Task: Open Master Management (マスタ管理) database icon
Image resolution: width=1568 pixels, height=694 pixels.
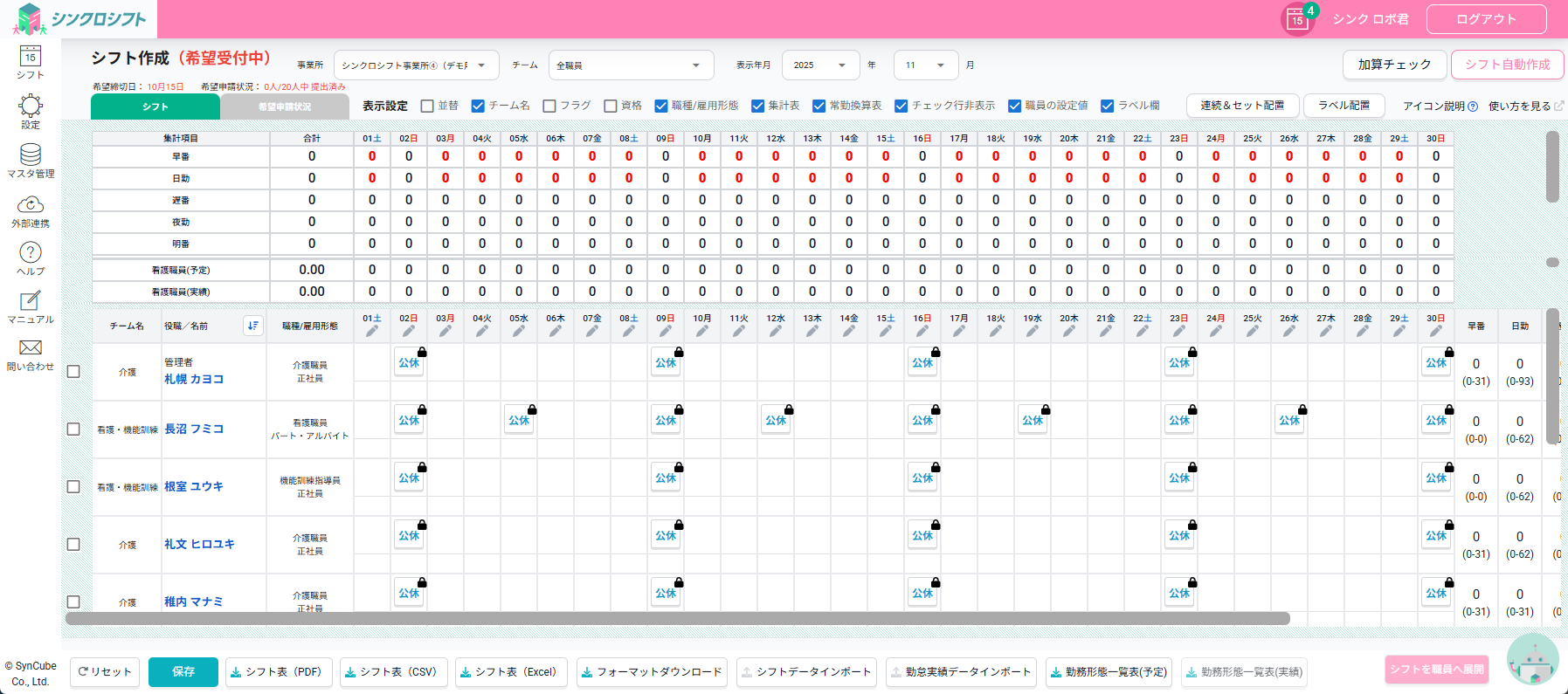Action: (31, 157)
